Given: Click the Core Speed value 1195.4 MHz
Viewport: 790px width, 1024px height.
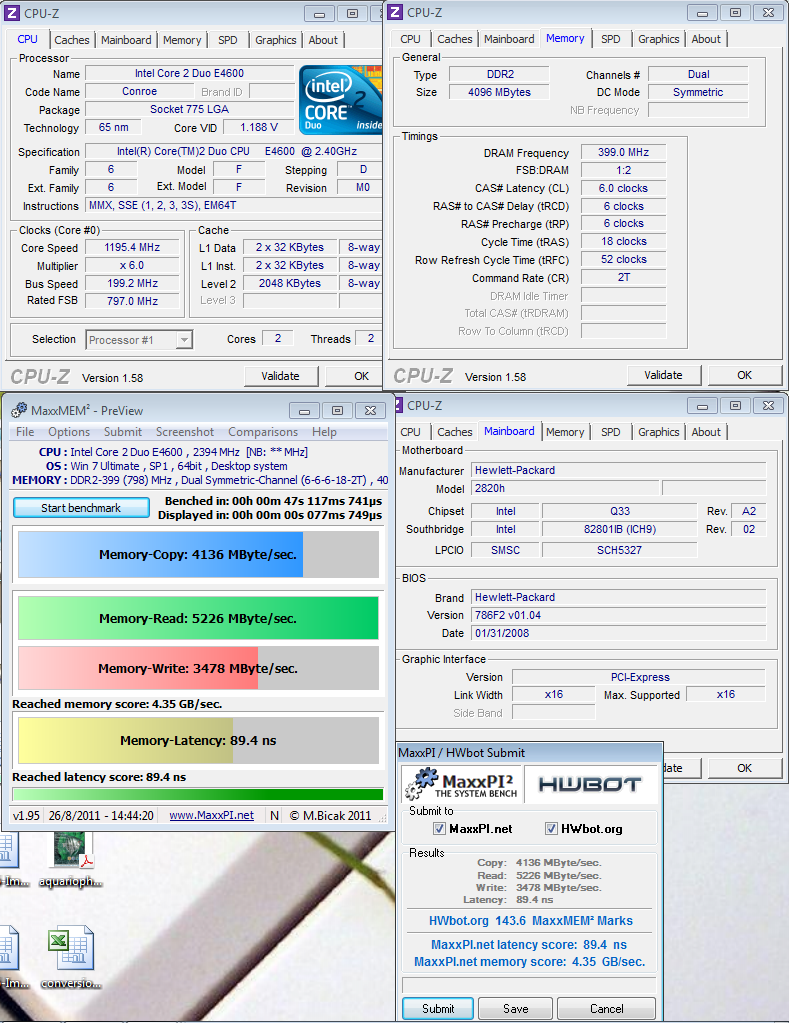Looking at the screenshot, I should tap(133, 248).
